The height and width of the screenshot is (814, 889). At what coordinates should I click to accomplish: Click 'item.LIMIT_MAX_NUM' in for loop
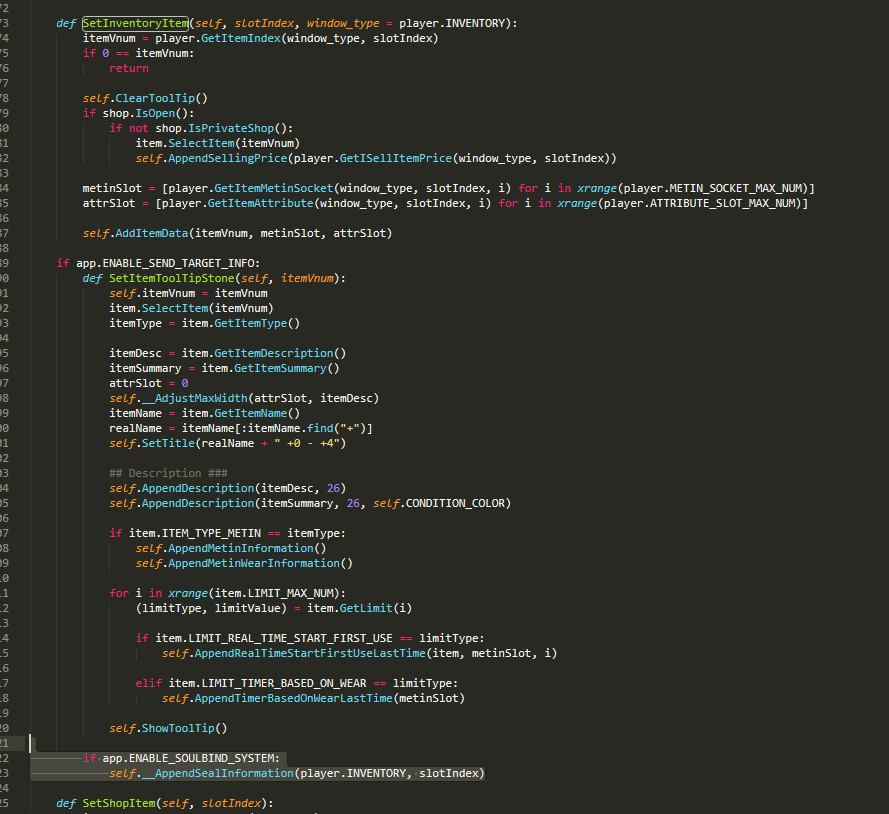coord(274,593)
